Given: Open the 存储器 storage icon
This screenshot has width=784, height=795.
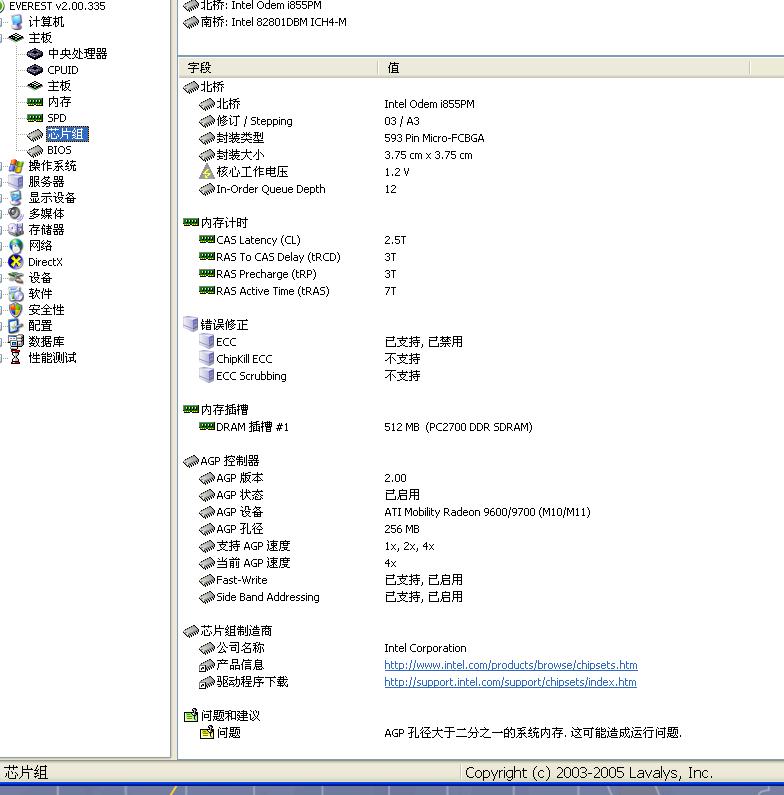Looking at the screenshot, I should (x=16, y=230).
